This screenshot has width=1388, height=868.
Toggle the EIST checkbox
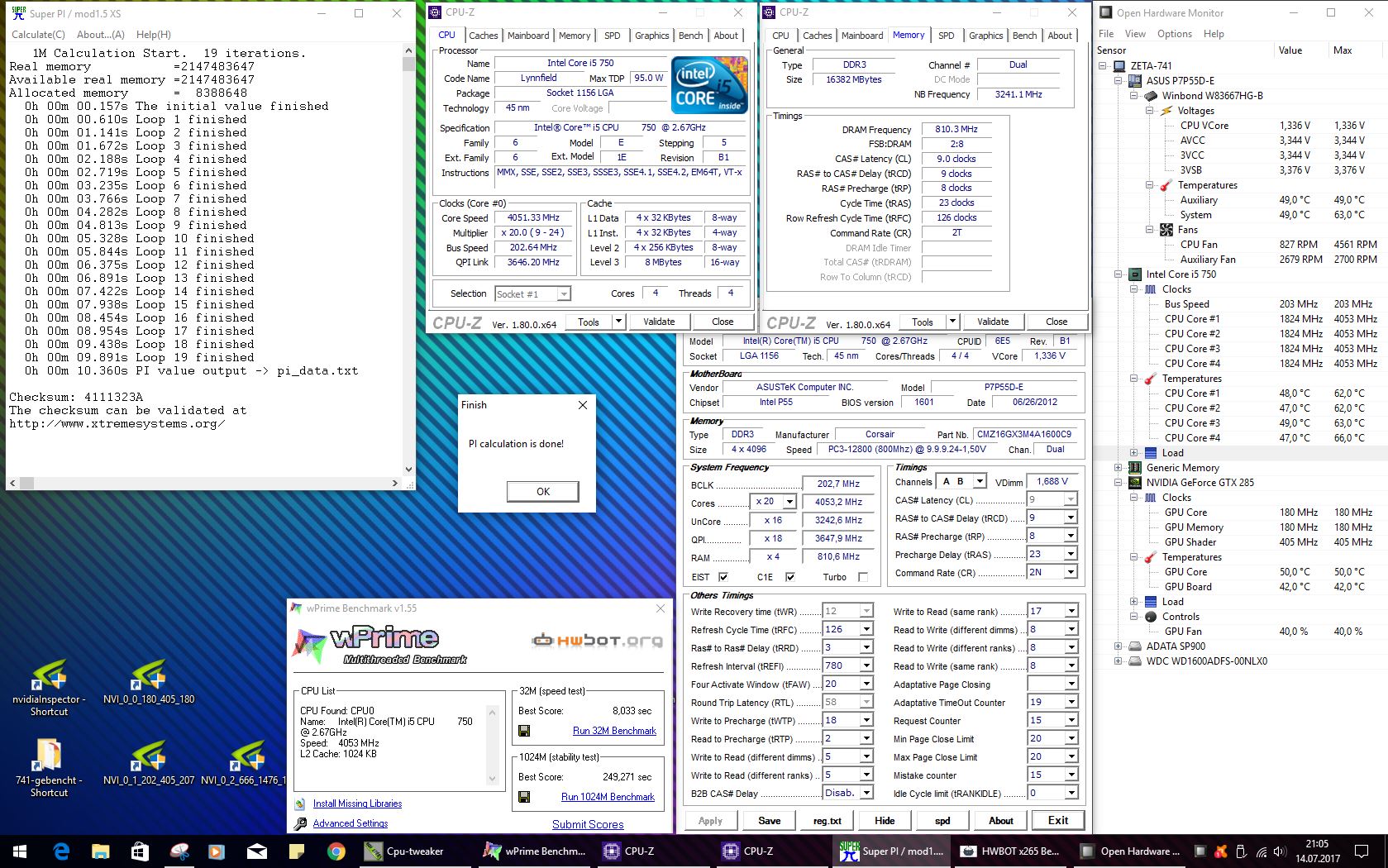[723, 577]
